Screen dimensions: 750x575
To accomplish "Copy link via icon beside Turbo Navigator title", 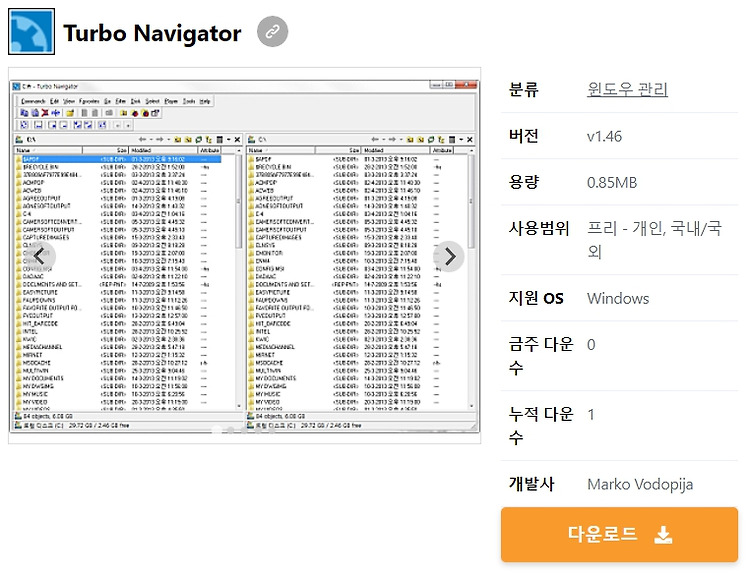I will tap(272, 32).
